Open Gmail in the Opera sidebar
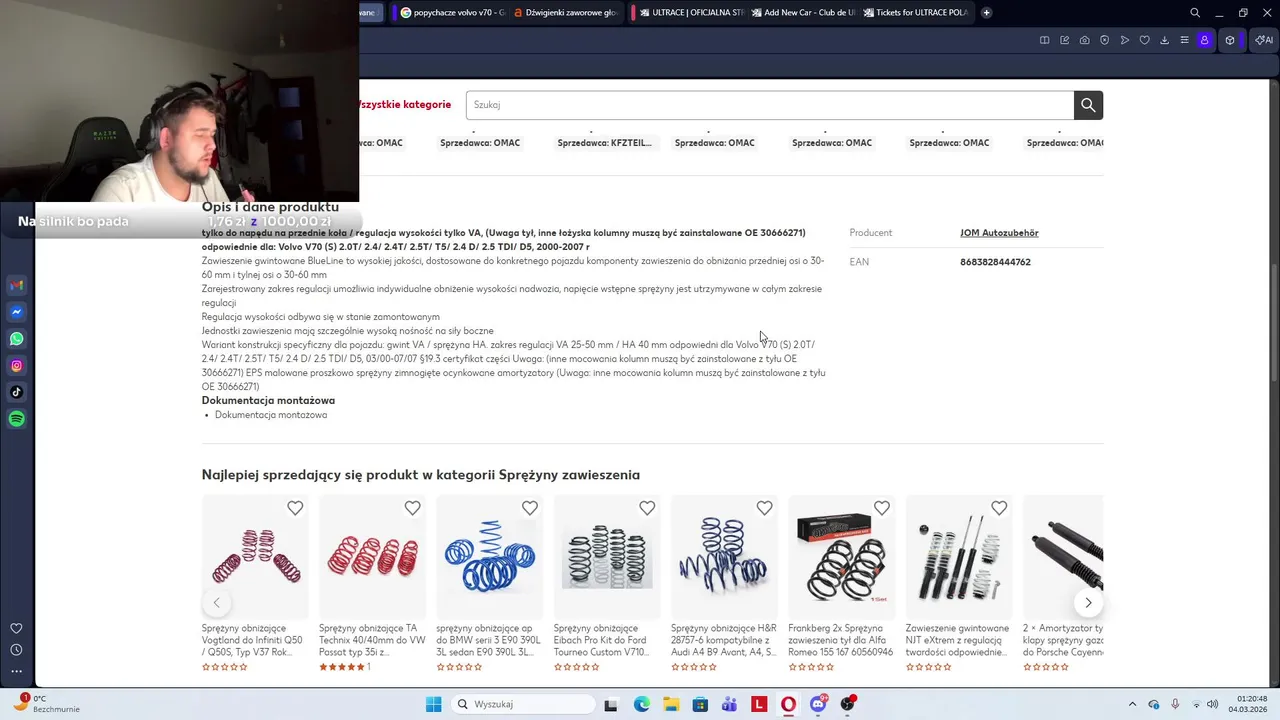The width and height of the screenshot is (1280, 720). click(x=16, y=285)
